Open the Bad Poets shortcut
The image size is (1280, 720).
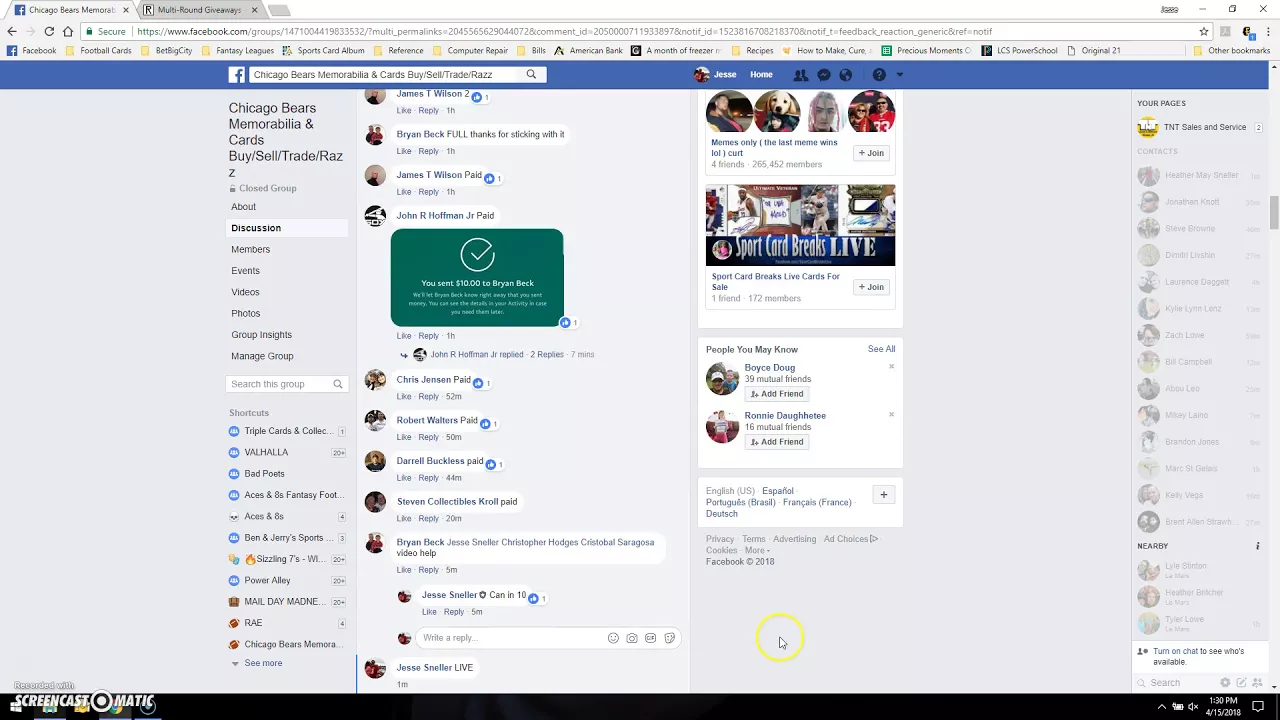point(264,474)
